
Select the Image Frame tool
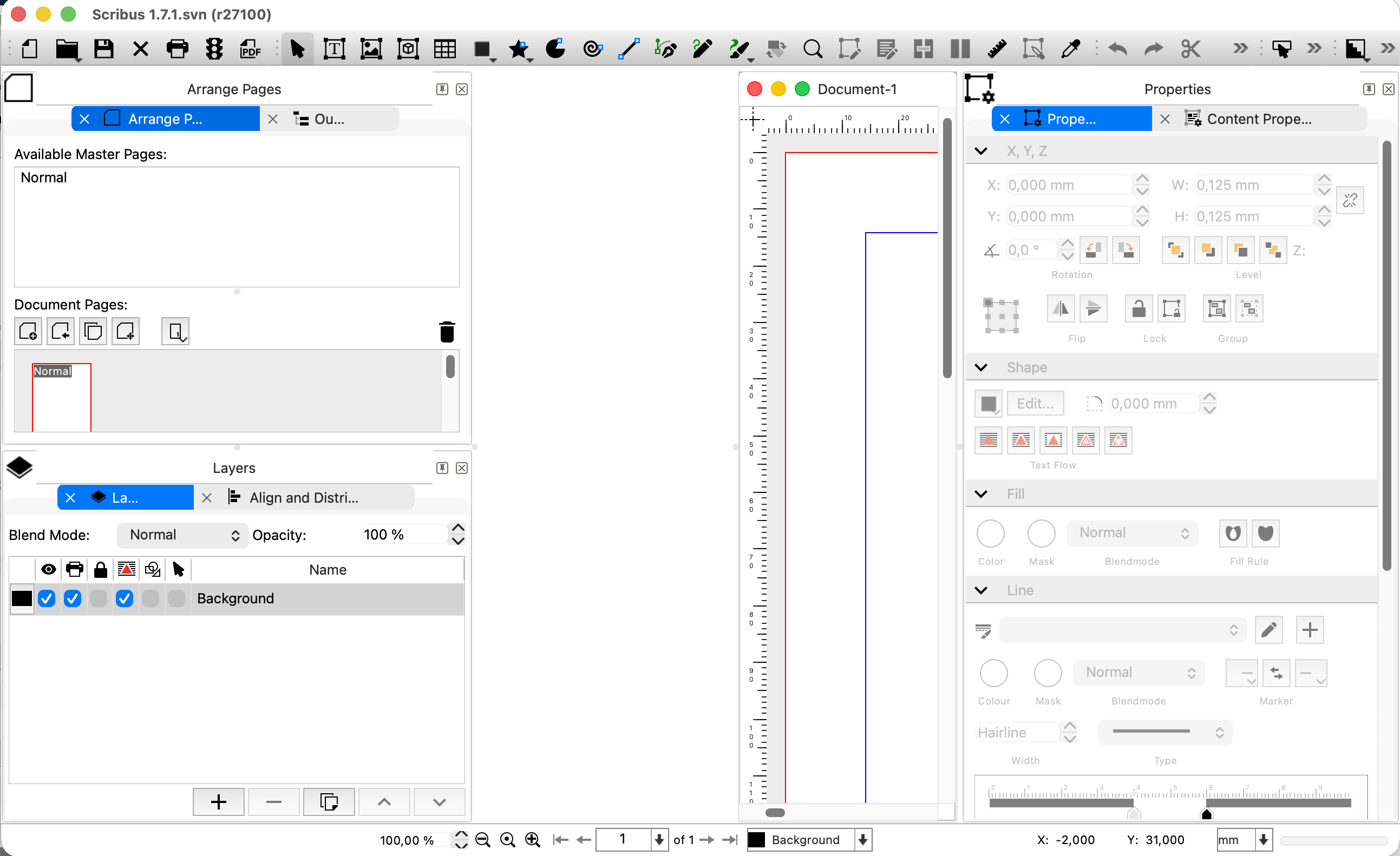(x=371, y=49)
